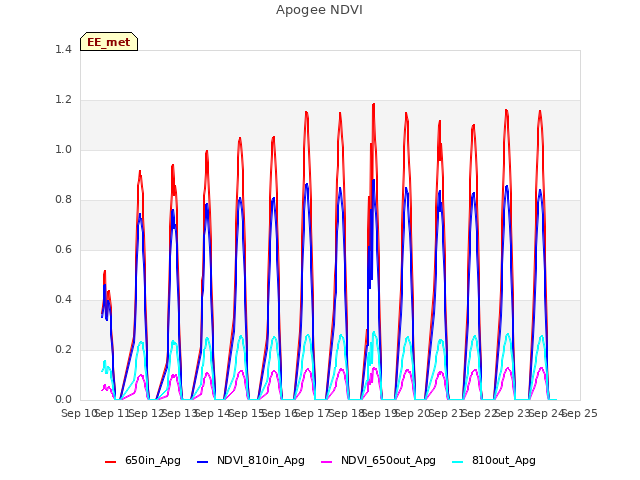Viewport: 640px width, 480px height.
Task: Click the Sep 15 x-axis label
Action: click(x=247, y=413)
